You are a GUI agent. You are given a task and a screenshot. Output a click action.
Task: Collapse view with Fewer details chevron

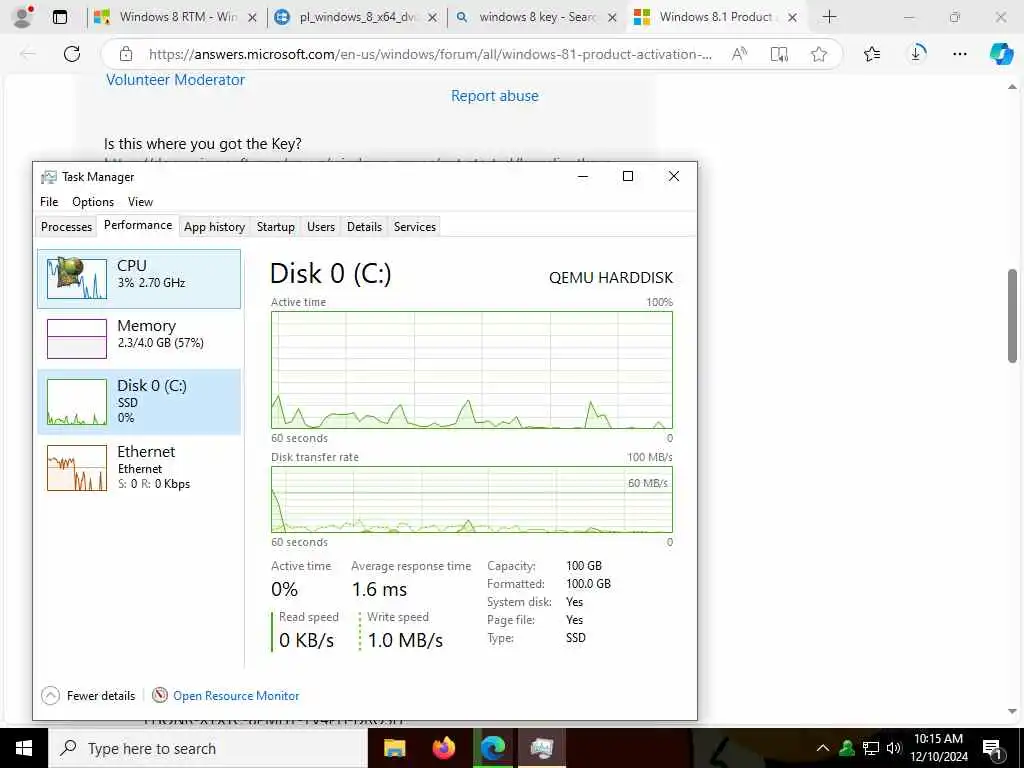pos(50,696)
